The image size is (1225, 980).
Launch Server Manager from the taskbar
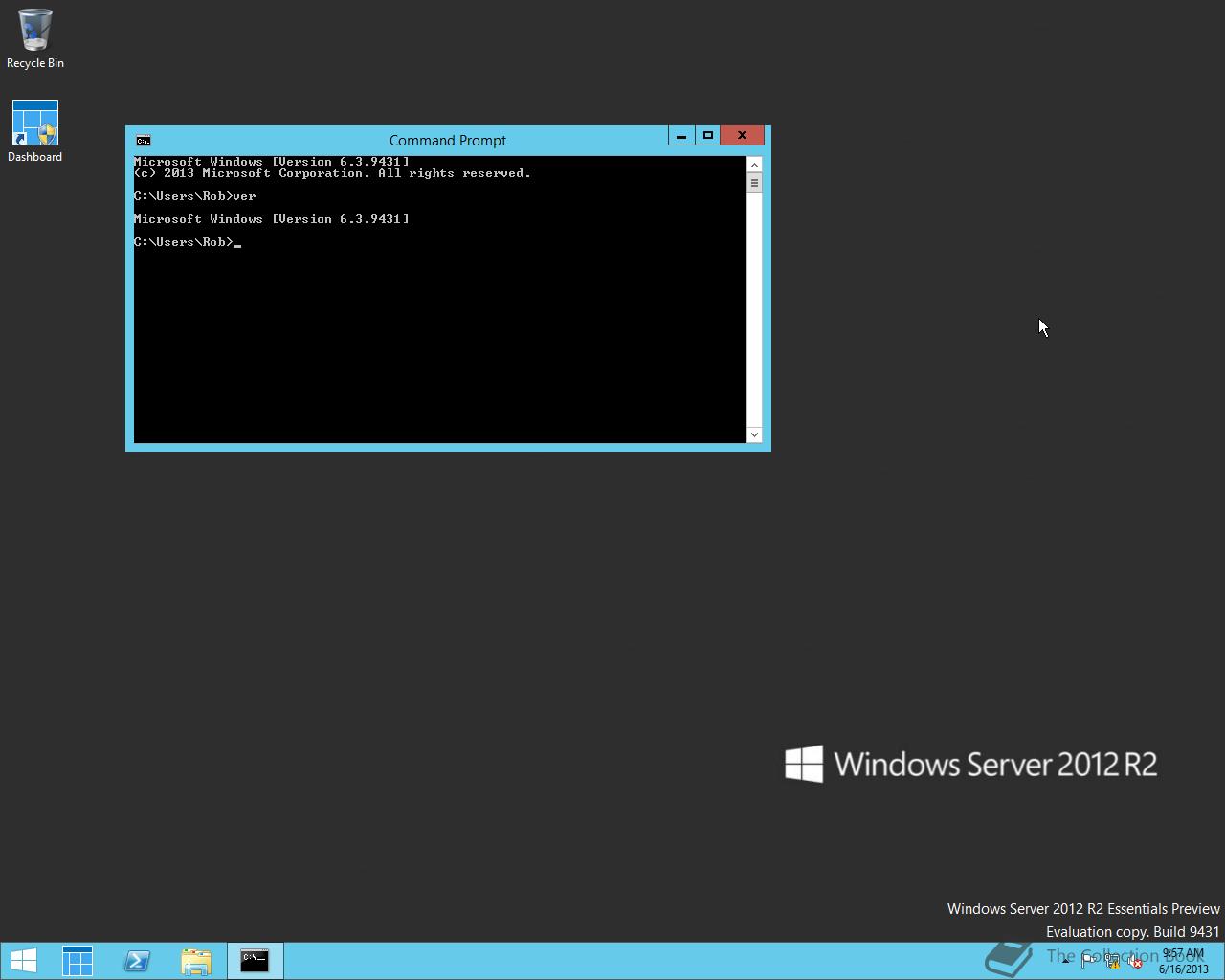tap(78, 961)
